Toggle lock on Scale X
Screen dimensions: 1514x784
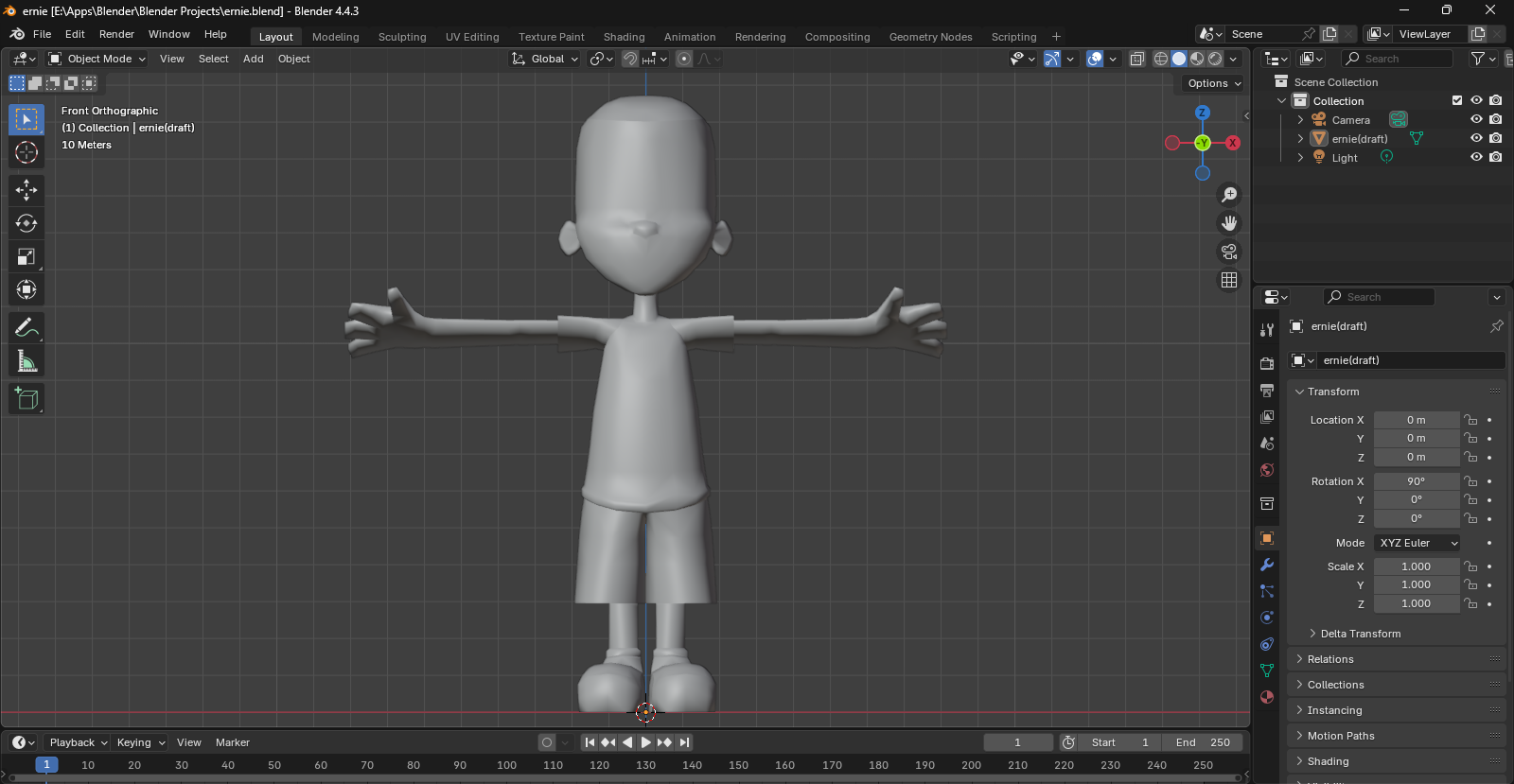click(1470, 566)
